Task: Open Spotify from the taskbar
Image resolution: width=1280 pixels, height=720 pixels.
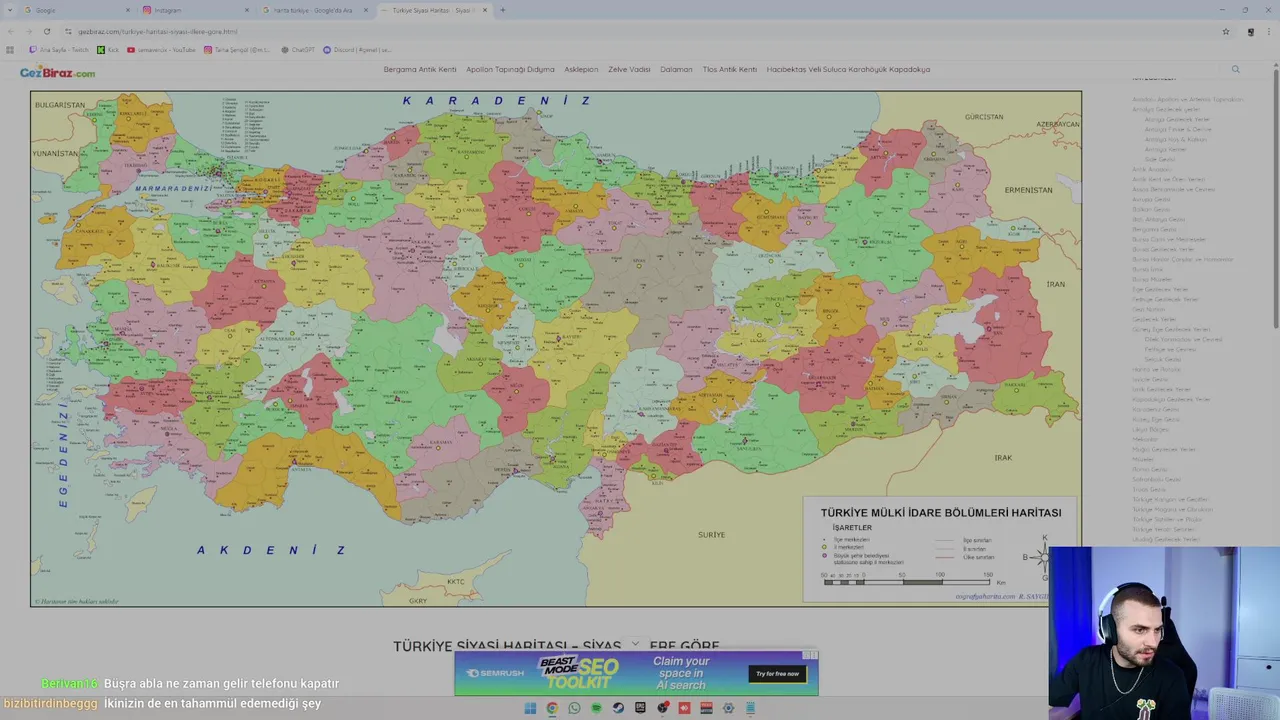Action: click(596, 708)
